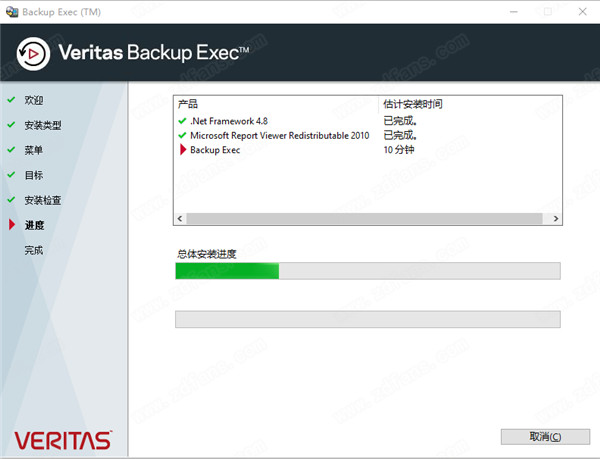Minimize the Backup Exec installer window
Viewport: 600px width, 459px height.
click(514, 12)
